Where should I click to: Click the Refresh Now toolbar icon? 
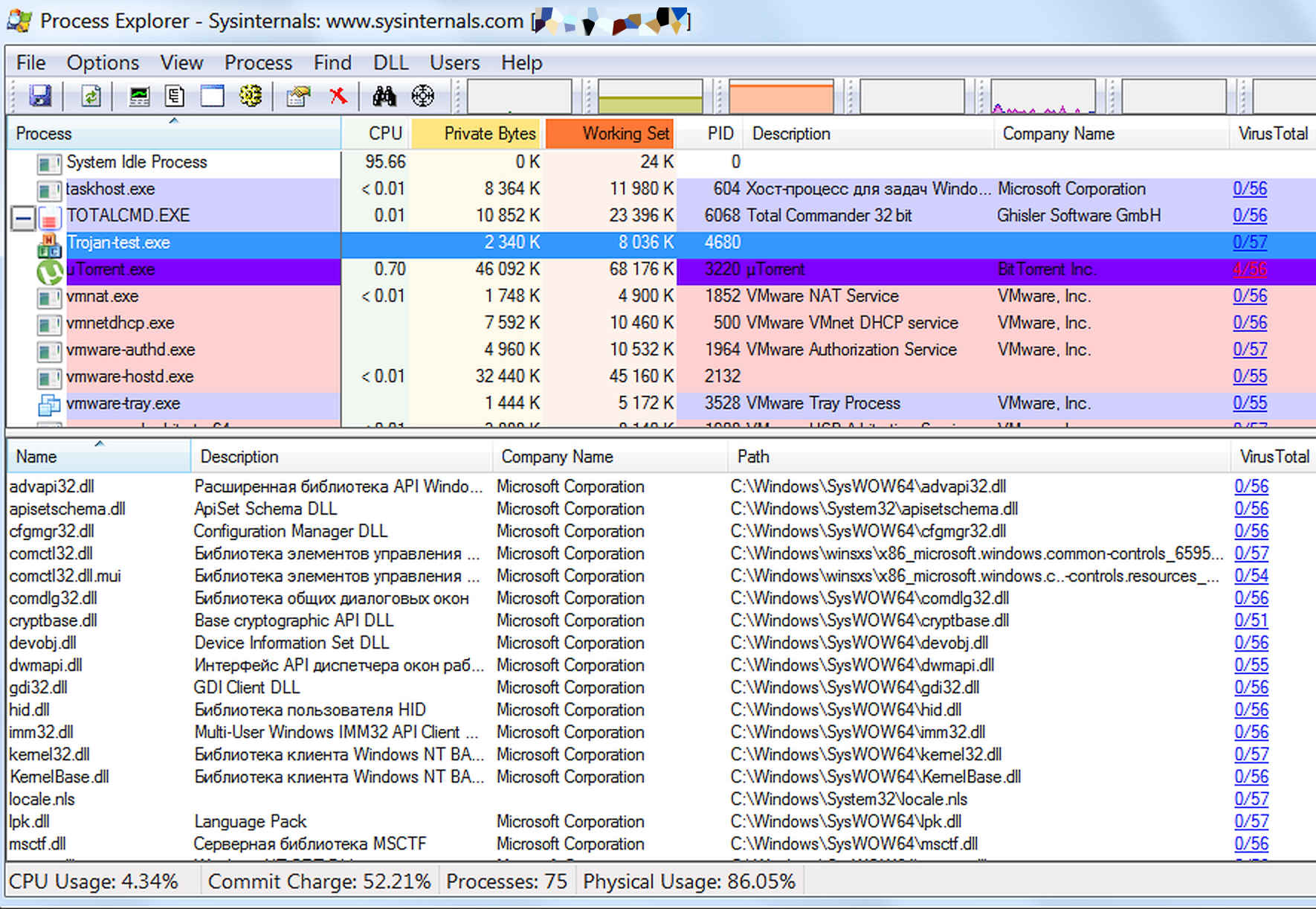coord(91,96)
